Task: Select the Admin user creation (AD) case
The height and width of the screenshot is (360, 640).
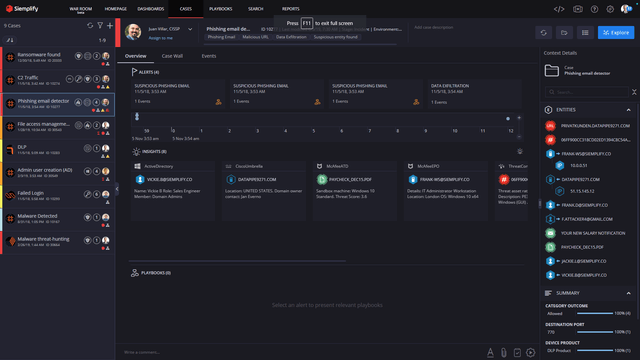Action: [x=58, y=173]
